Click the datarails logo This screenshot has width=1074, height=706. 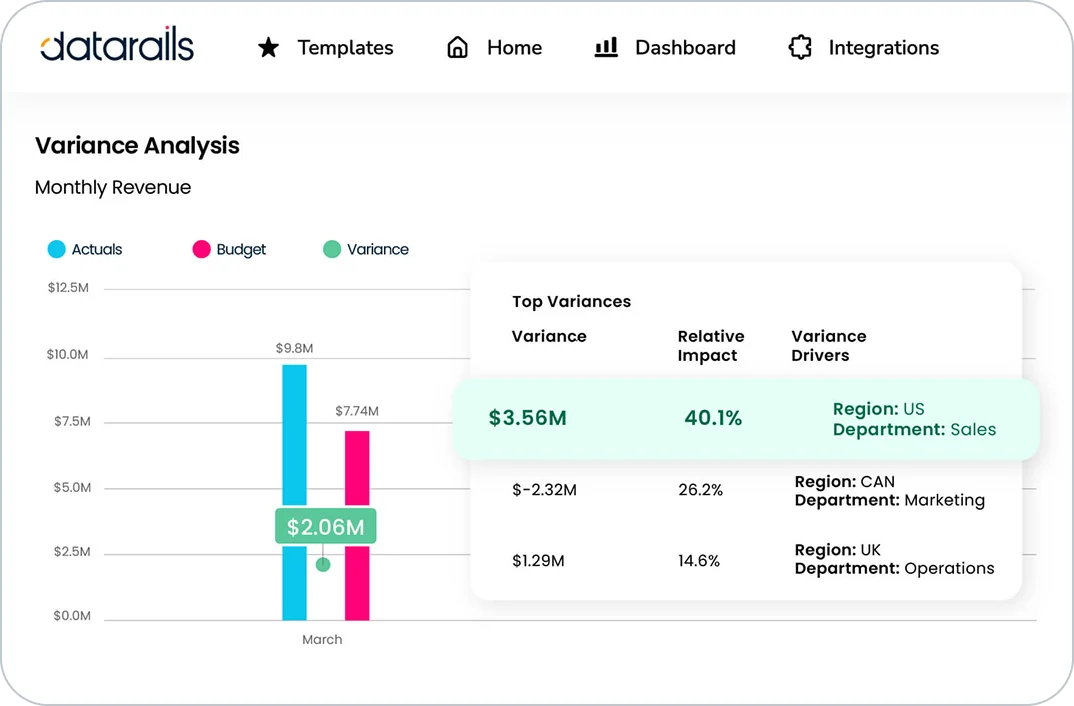(x=116, y=45)
